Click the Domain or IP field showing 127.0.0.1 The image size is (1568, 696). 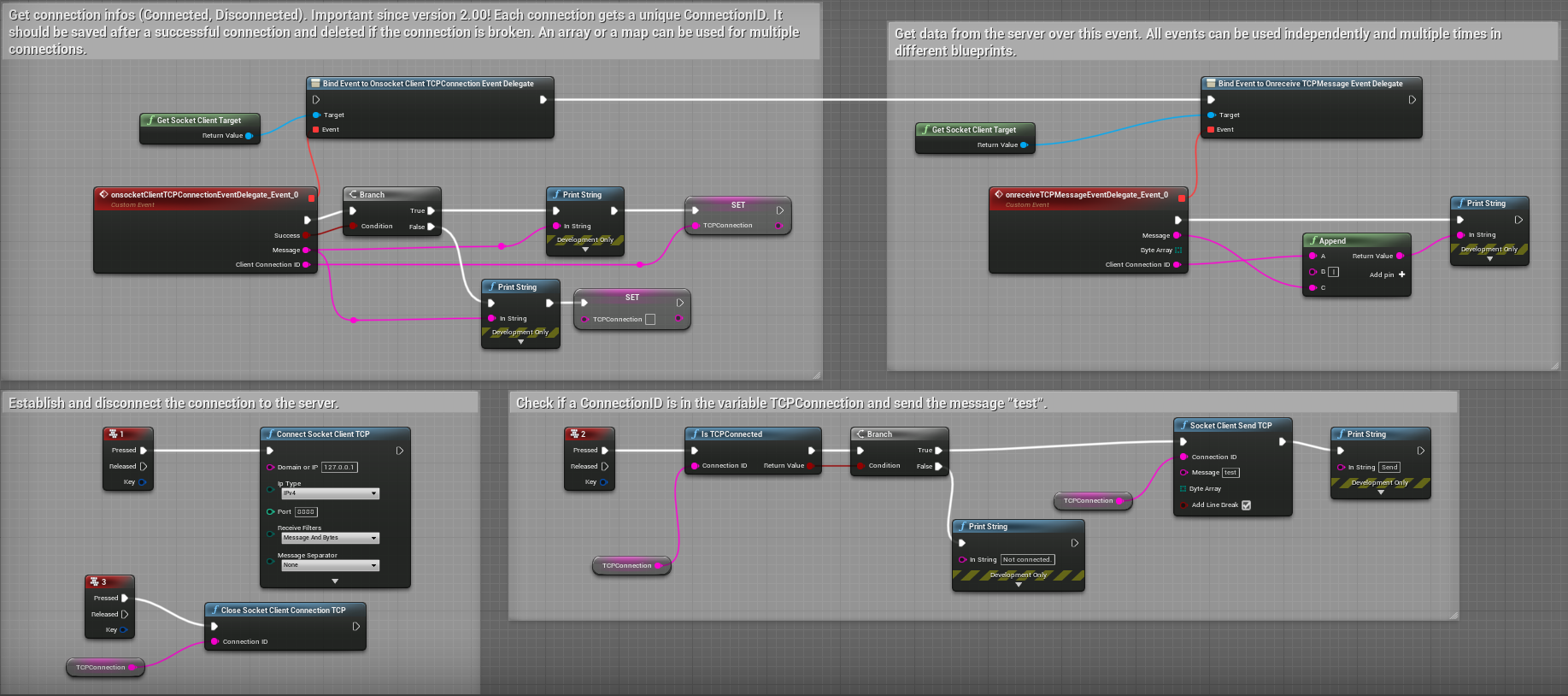coord(339,467)
